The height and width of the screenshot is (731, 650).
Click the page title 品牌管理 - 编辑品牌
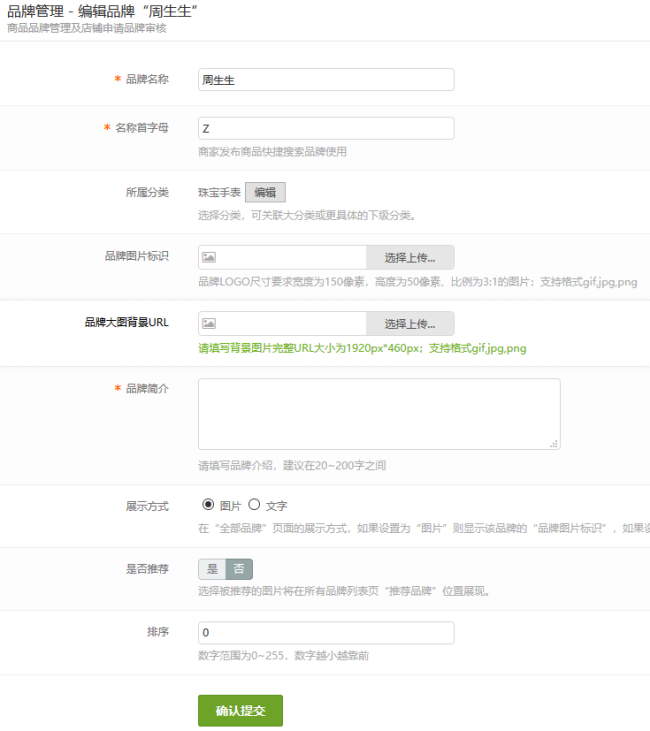[x=102, y=11]
